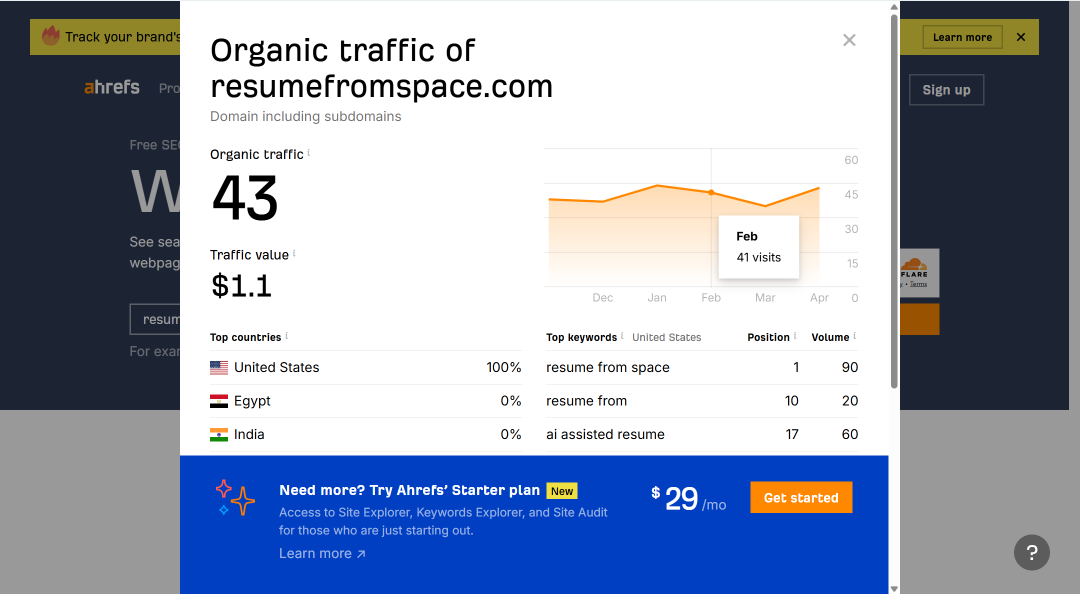Viewport: 1080px width, 594px height.
Task: Click the United States flag icon
Action: [219, 368]
